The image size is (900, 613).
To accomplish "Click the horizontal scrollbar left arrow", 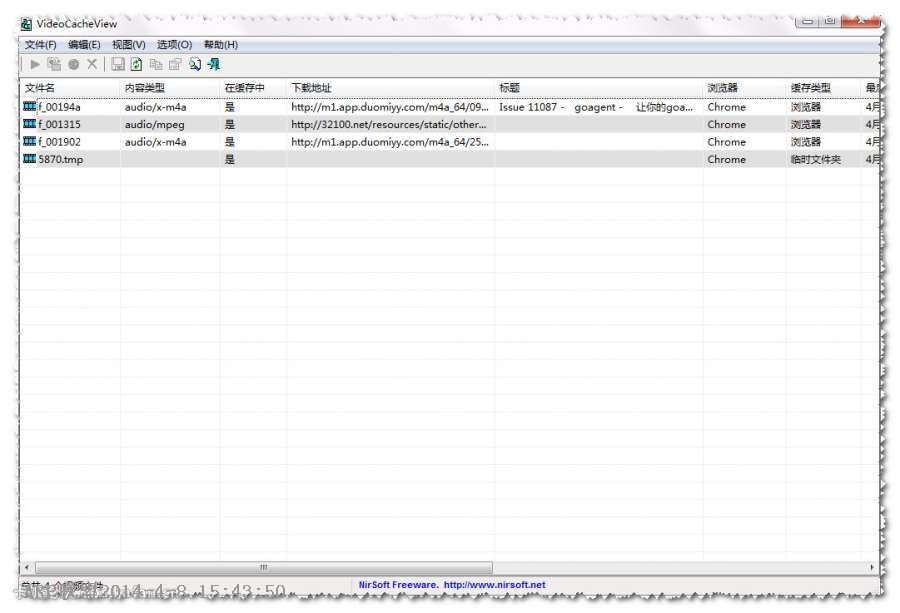I will [28, 567].
